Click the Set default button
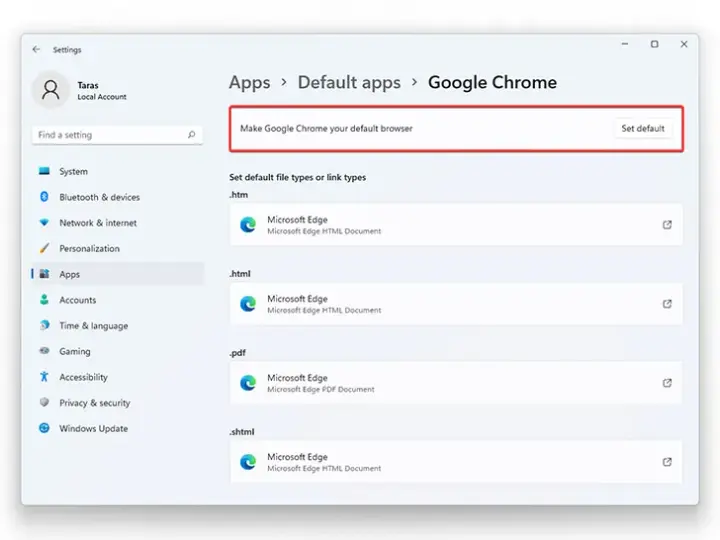This screenshot has width=720, height=540. pos(643,129)
